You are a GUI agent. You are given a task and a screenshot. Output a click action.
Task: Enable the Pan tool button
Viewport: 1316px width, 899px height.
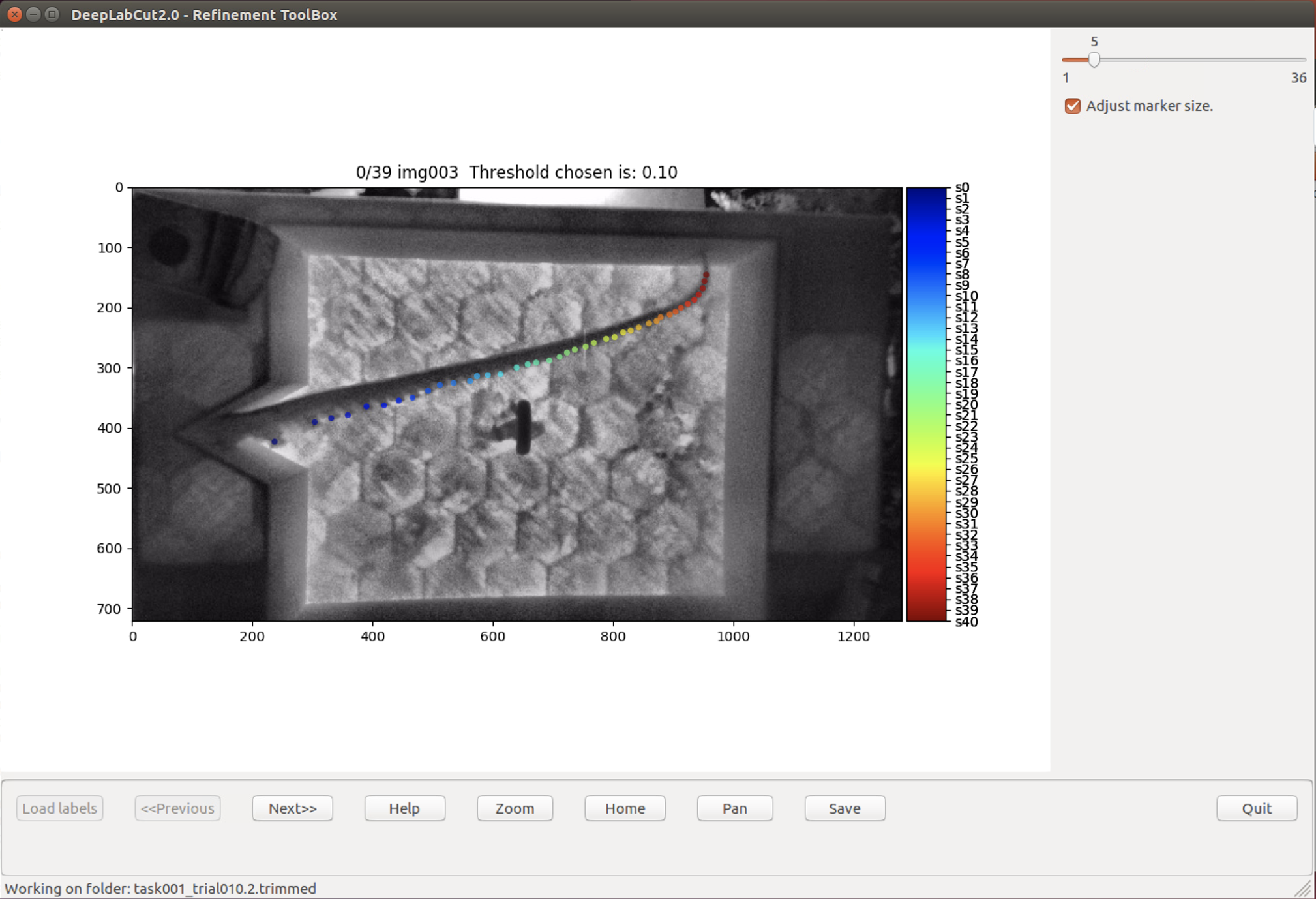point(734,808)
